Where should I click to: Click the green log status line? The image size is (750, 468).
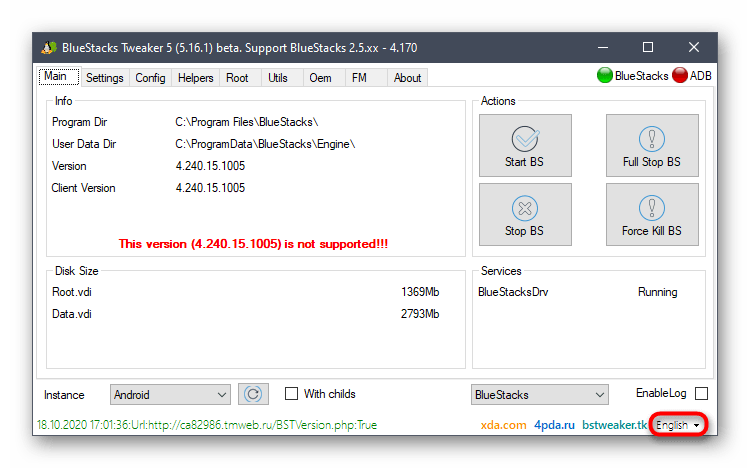tap(207, 425)
